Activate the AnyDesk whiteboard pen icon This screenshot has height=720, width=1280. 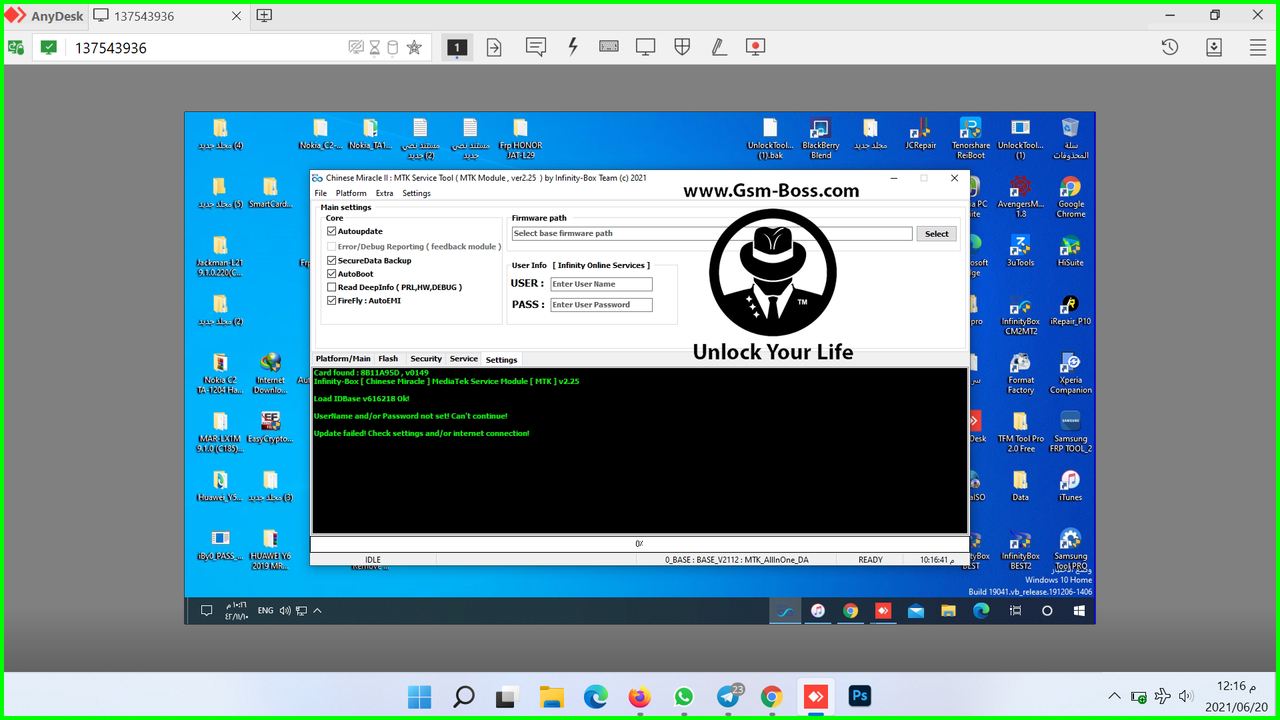point(718,47)
